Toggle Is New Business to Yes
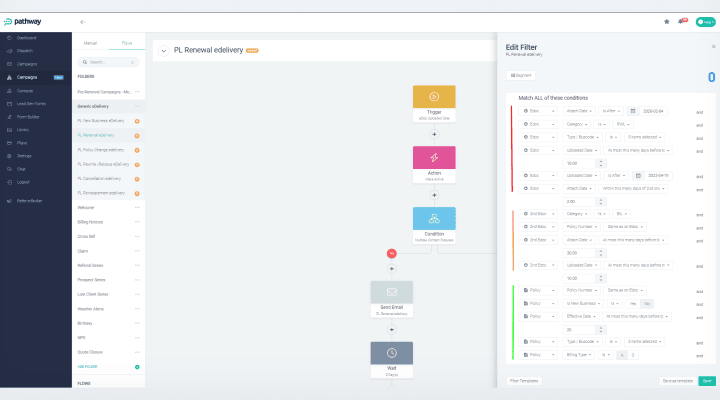This screenshot has height=400, width=720. (x=632, y=303)
